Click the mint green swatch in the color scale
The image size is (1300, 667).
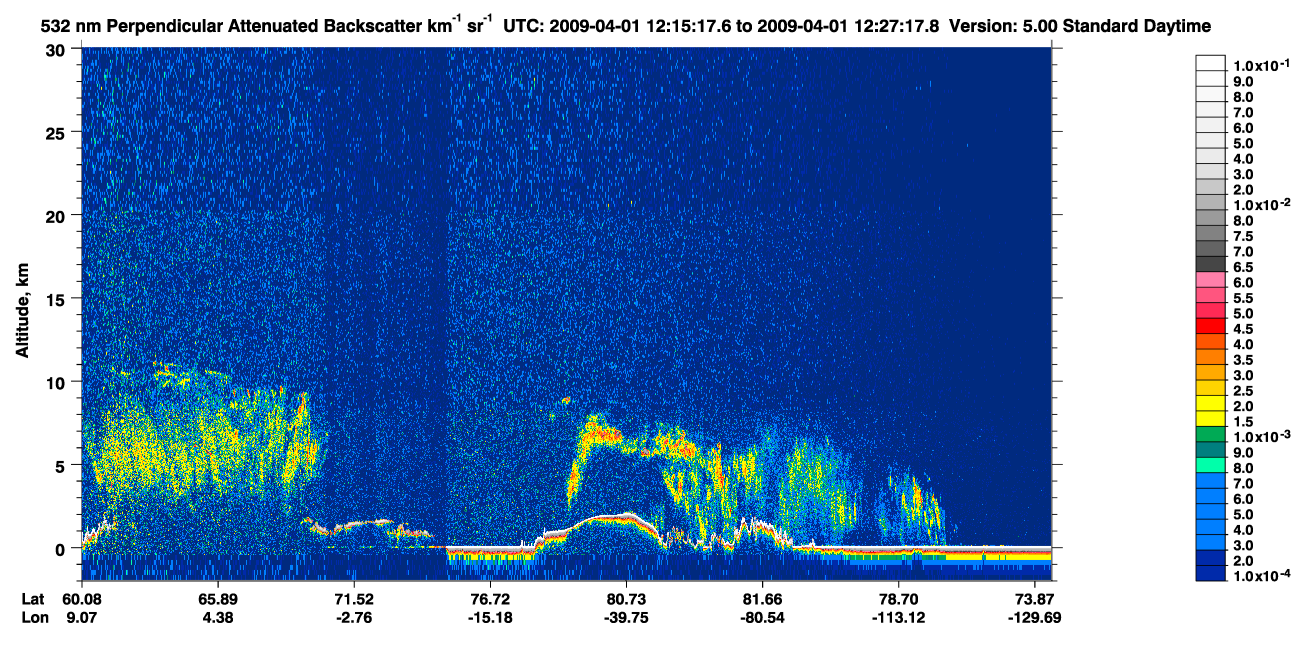coord(1210,465)
